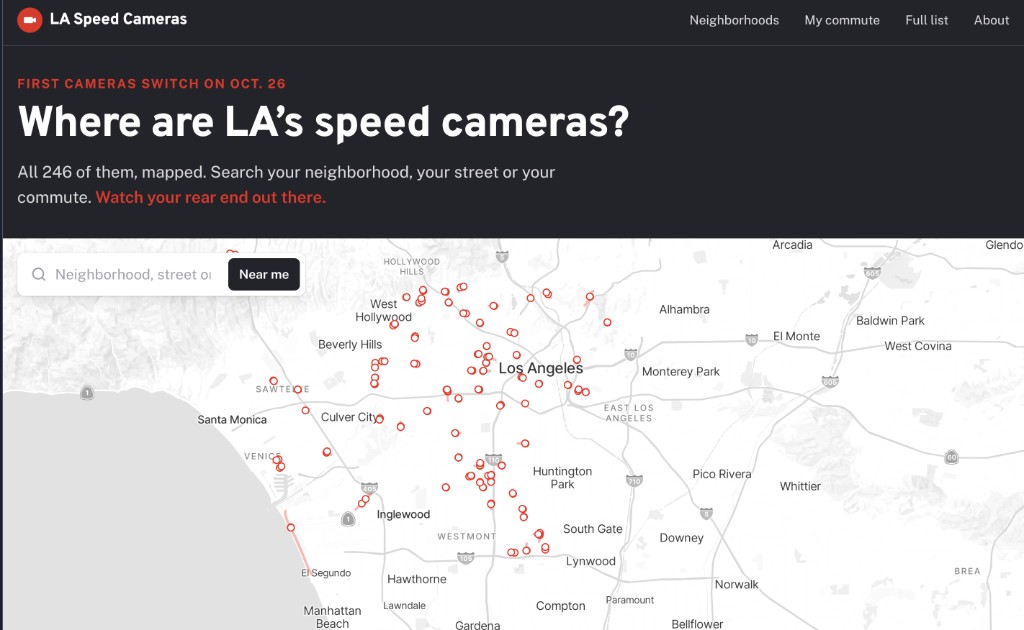Click the Downey map label
Viewport: 1024px width, 630px height.
pyautogui.click(x=681, y=538)
